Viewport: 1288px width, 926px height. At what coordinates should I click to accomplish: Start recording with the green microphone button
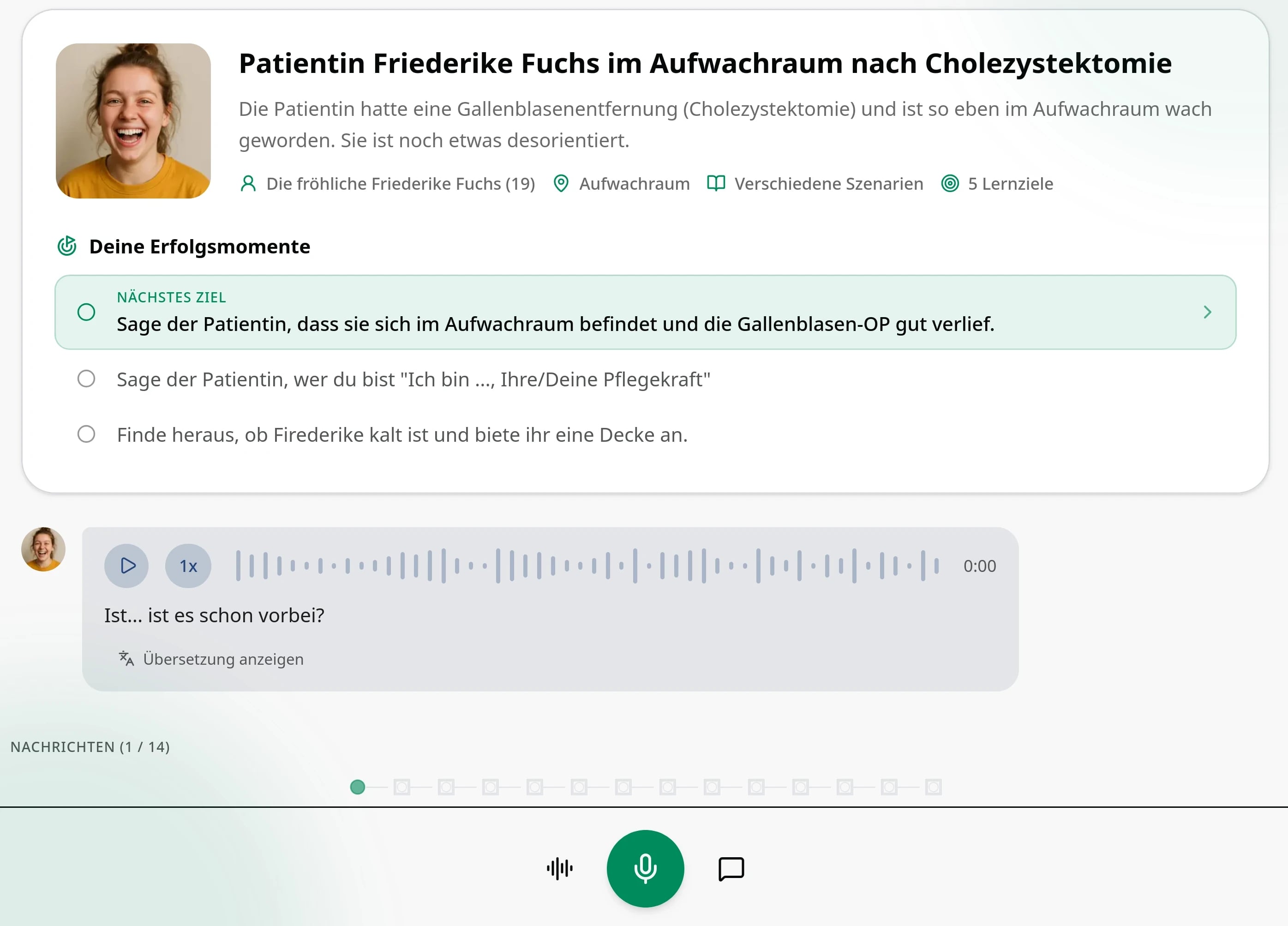pos(645,868)
